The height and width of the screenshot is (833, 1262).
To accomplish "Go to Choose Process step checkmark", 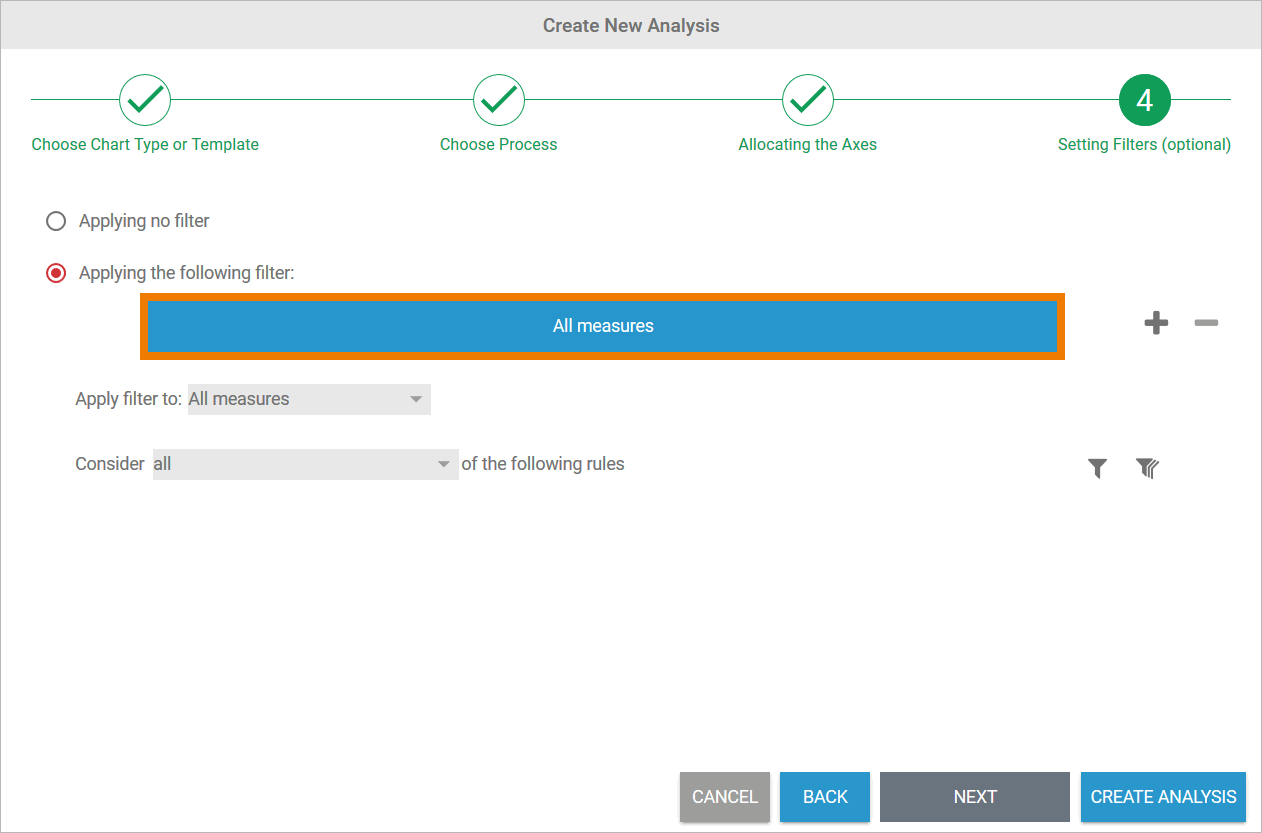I will pyautogui.click(x=499, y=99).
